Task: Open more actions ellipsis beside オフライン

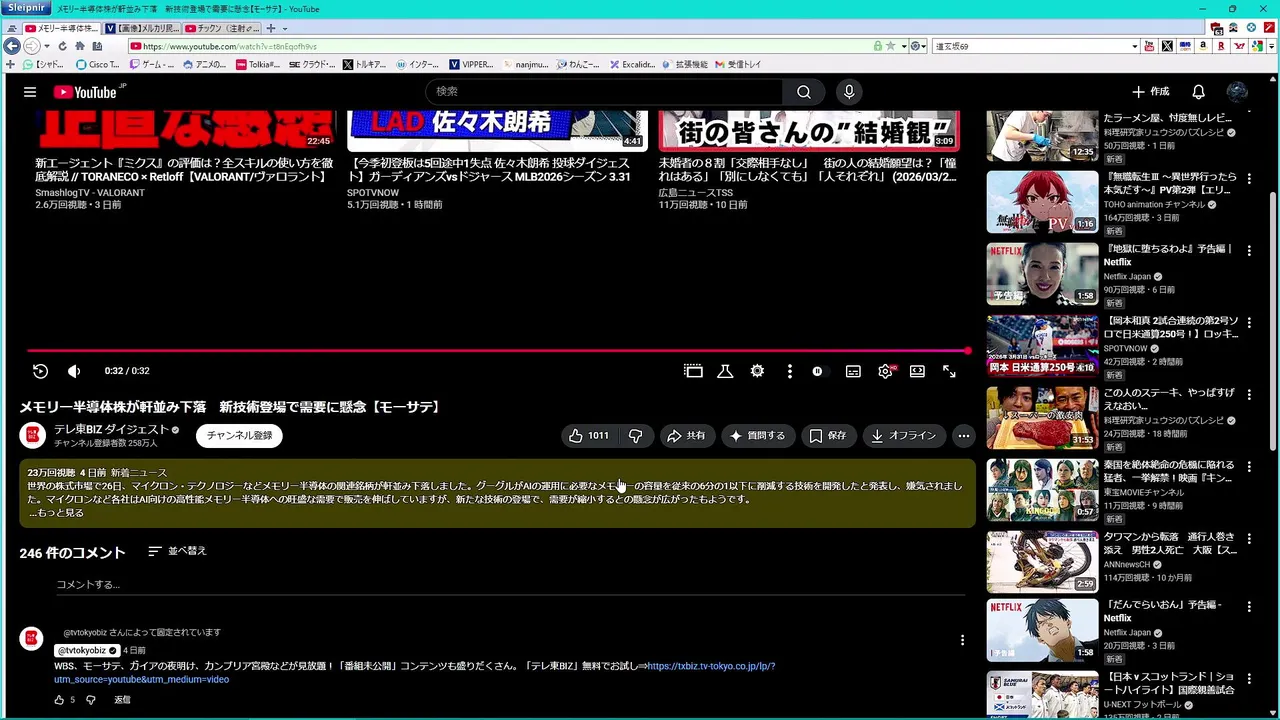Action: click(963, 436)
